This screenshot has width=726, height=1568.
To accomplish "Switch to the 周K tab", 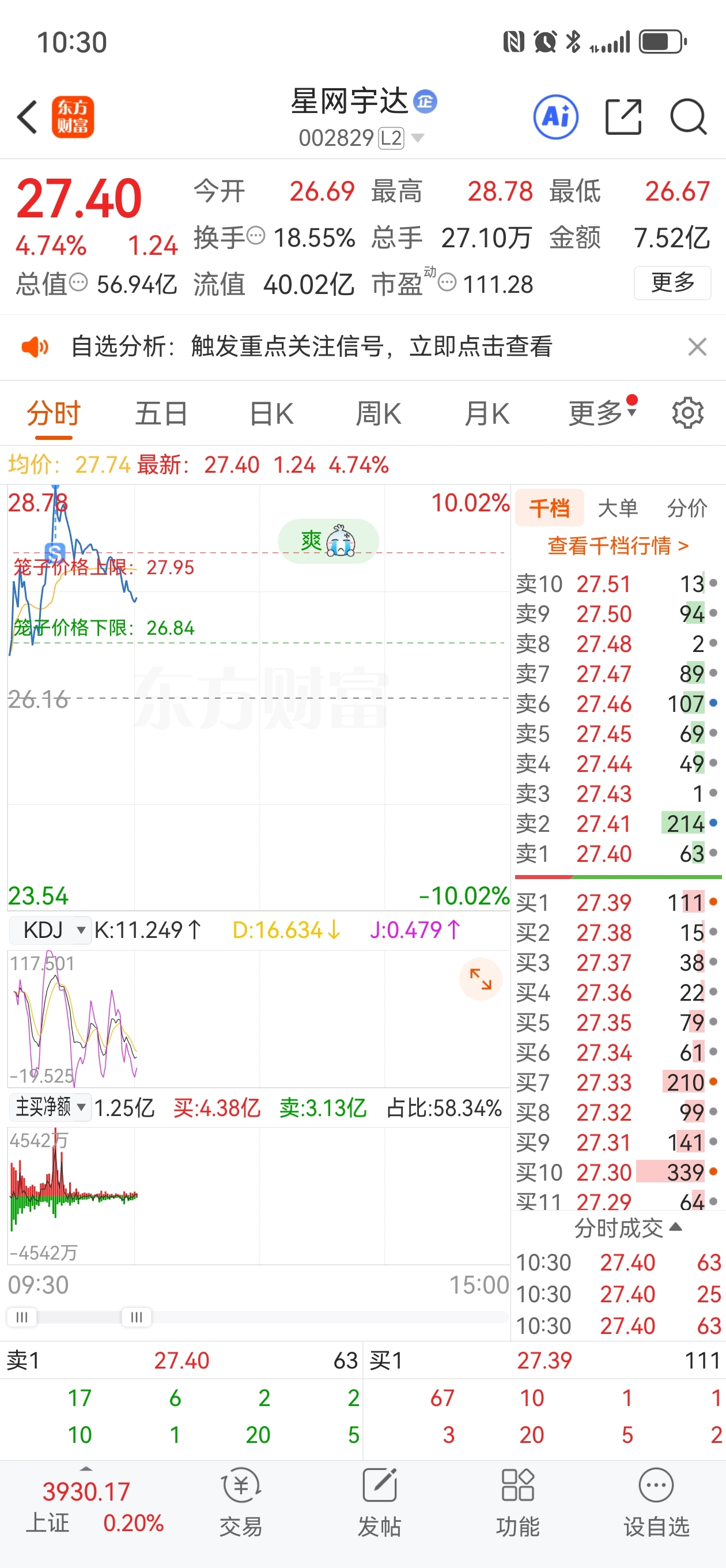I will click(379, 413).
